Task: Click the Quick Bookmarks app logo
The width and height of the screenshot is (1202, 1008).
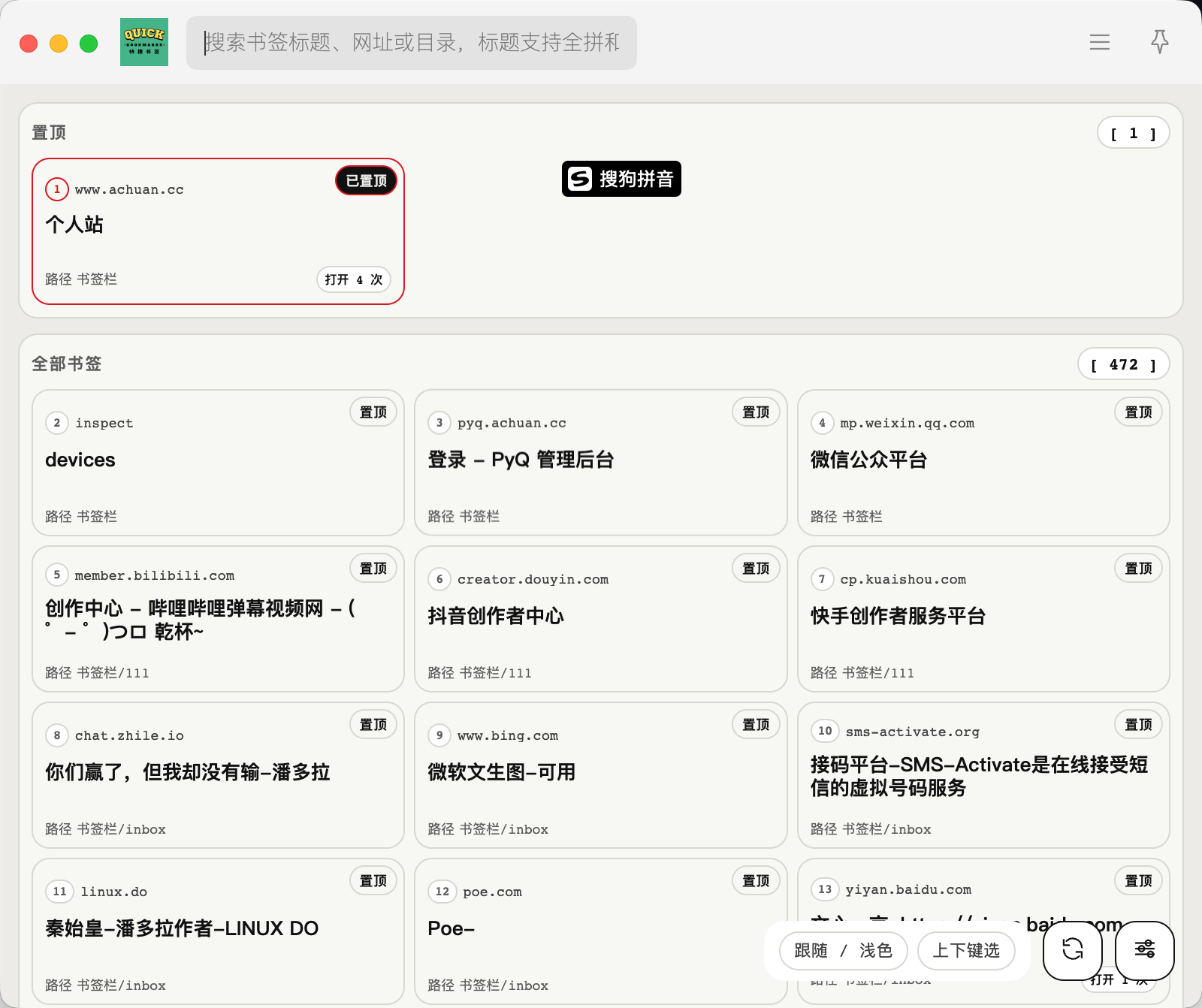Action: point(144,42)
